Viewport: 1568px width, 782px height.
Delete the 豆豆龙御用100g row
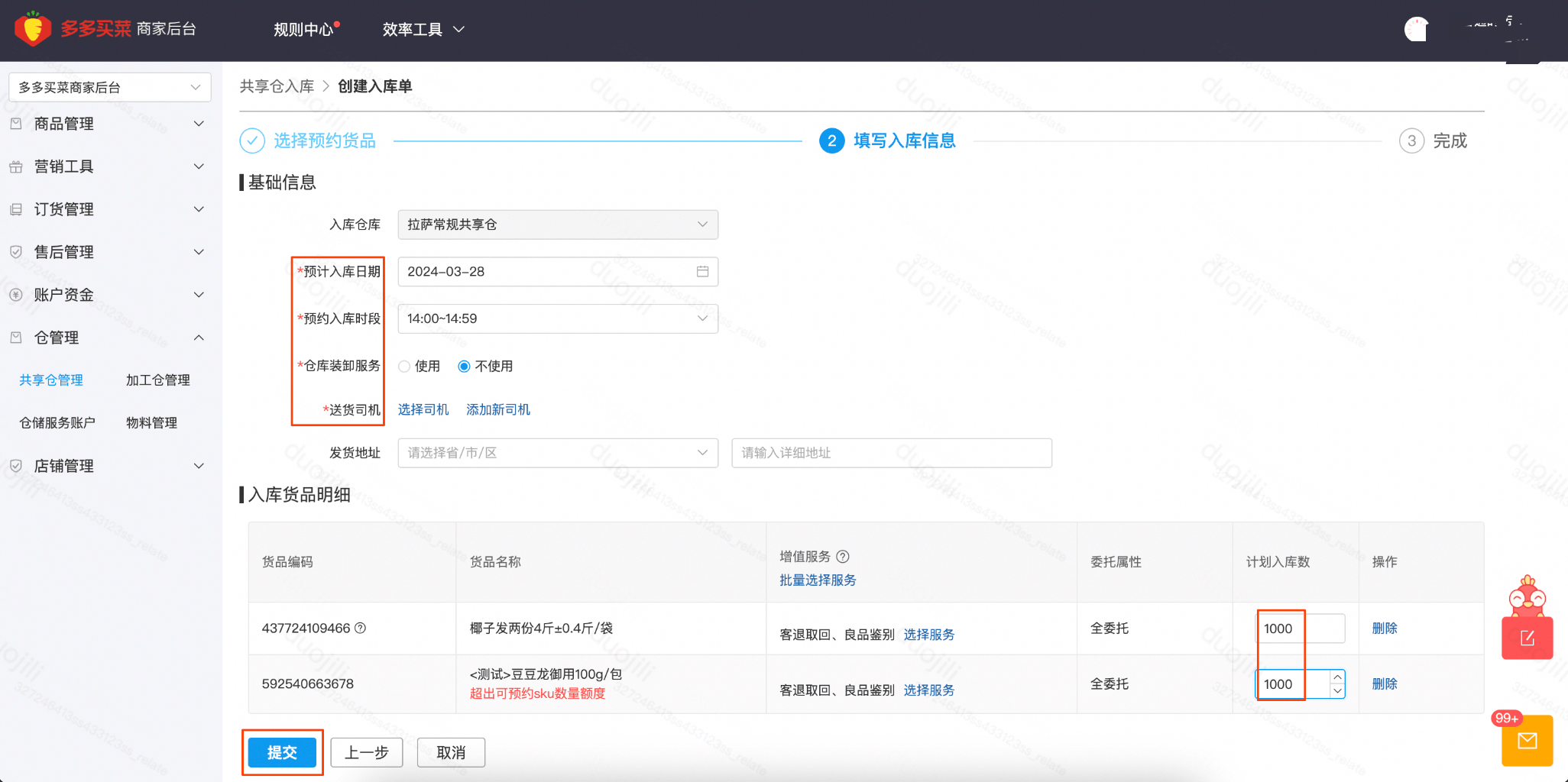(1385, 684)
